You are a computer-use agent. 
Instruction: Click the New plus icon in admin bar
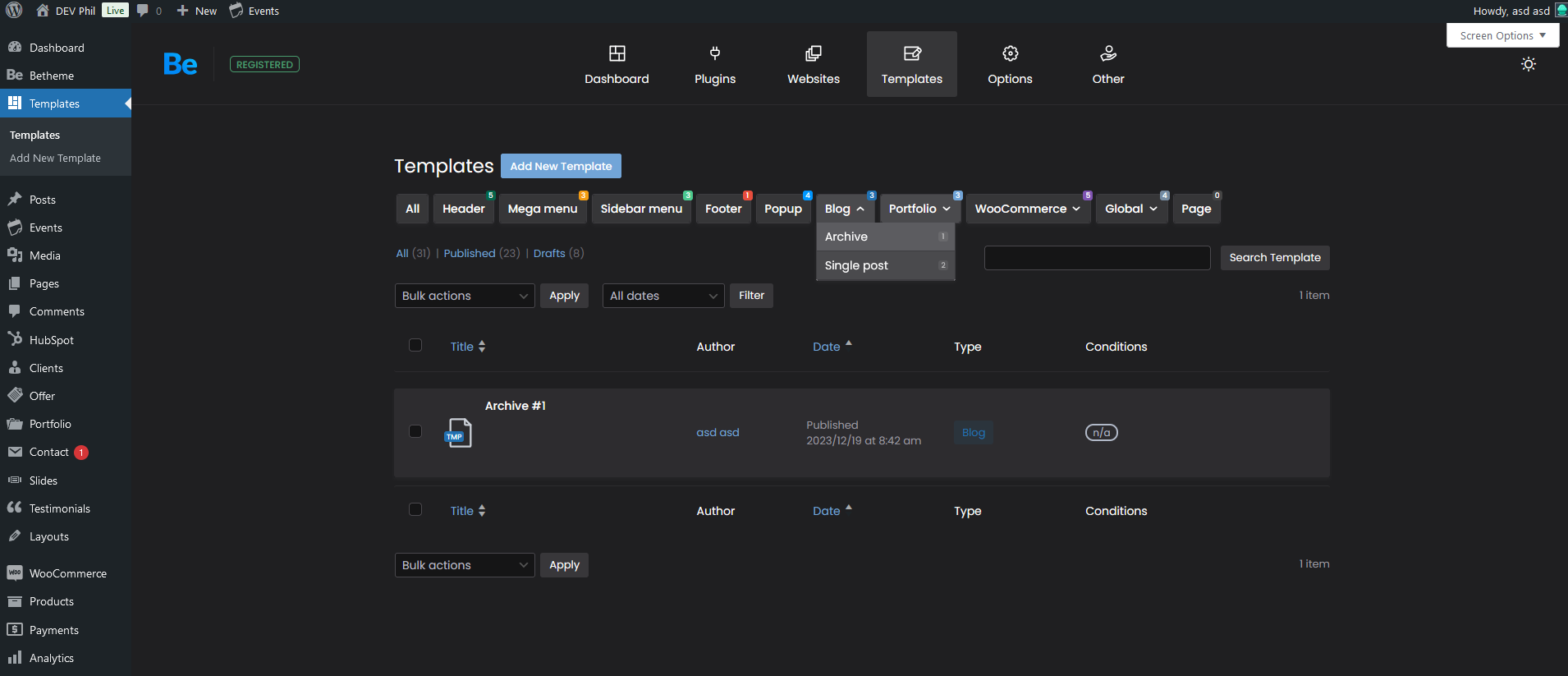point(182,11)
